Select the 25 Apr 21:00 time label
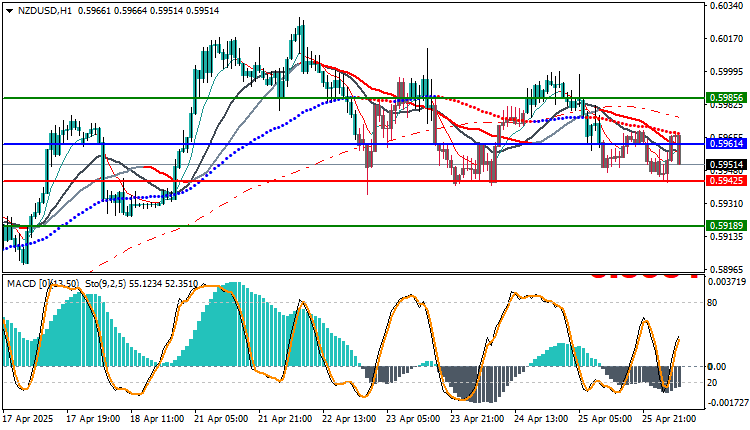Image resolution: width=750 pixels, height=430 pixels. click(x=670, y=419)
